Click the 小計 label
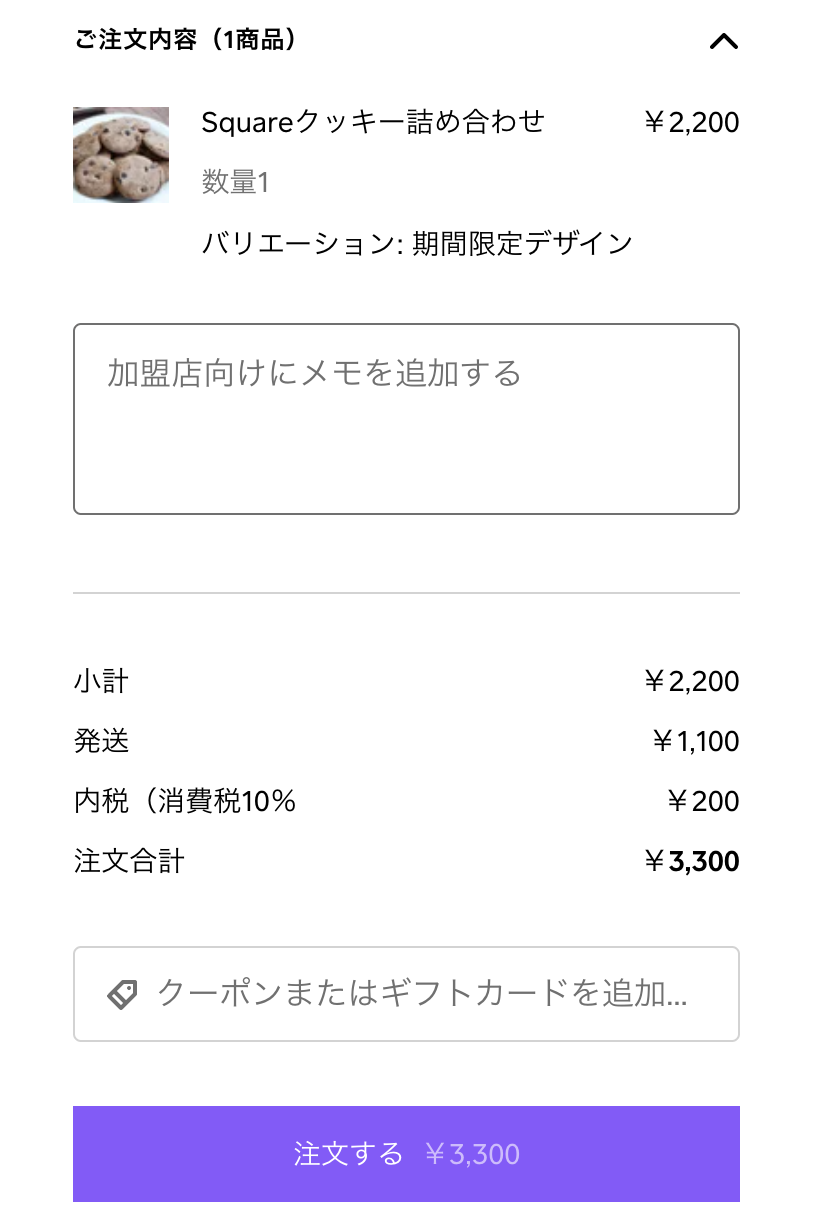Screen dimensions: 816x1224 pyautogui.click(x=101, y=682)
